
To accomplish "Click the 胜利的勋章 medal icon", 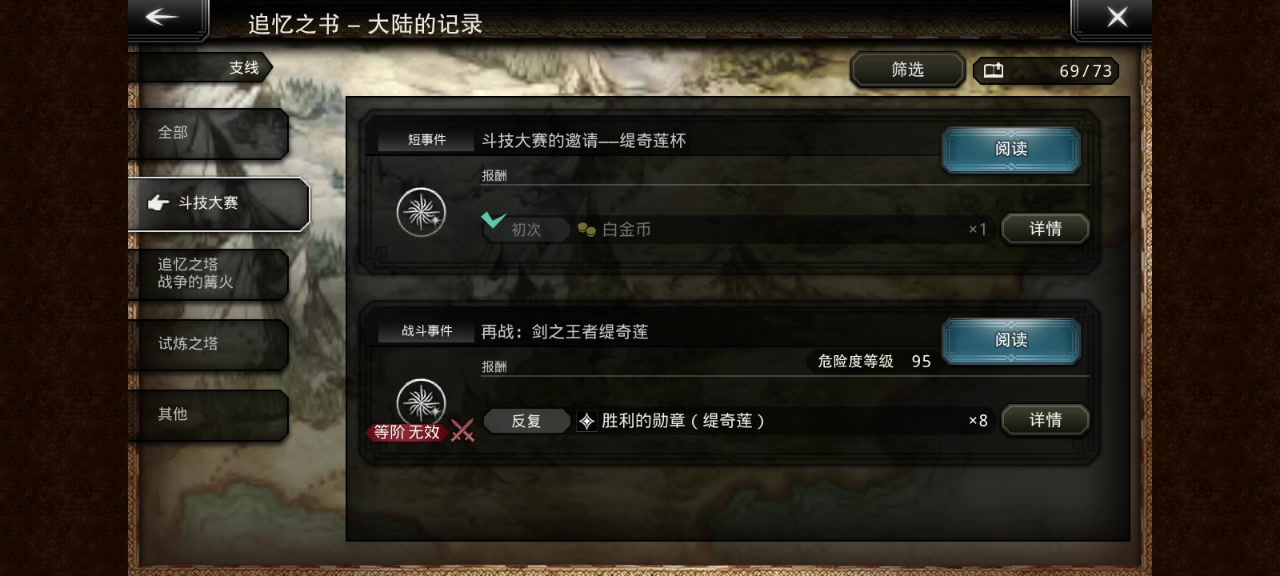I will pyautogui.click(x=586, y=421).
